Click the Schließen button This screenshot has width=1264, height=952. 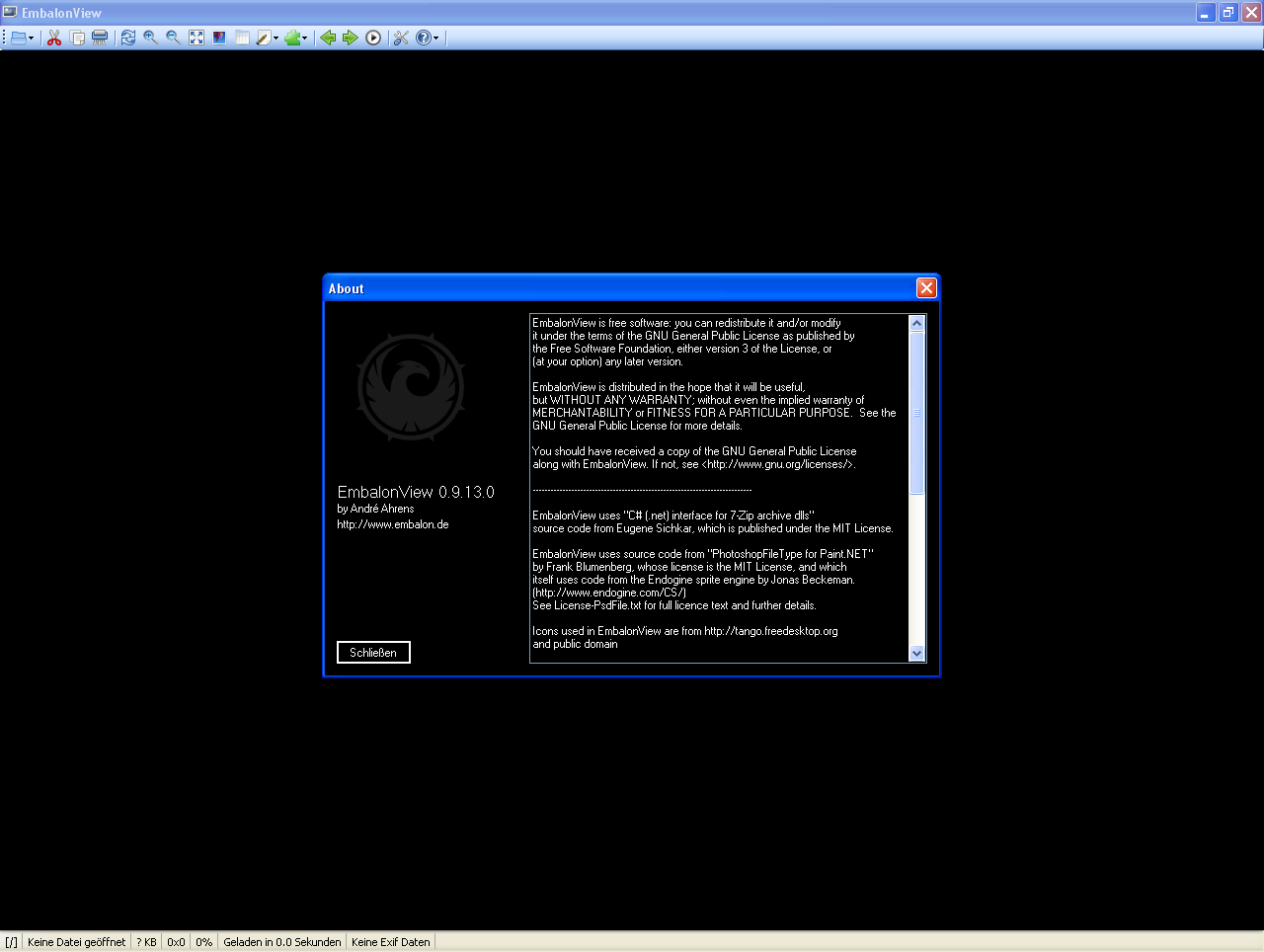(373, 652)
